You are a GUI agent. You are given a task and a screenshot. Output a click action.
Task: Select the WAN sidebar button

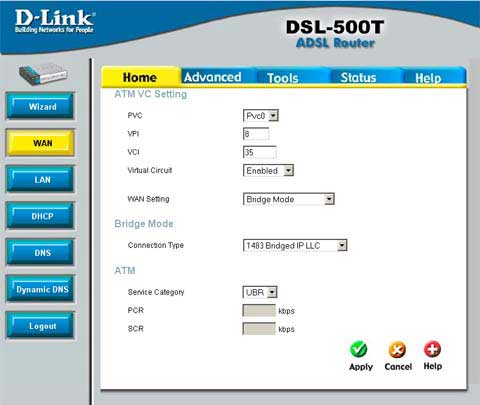(x=40, y=143)
